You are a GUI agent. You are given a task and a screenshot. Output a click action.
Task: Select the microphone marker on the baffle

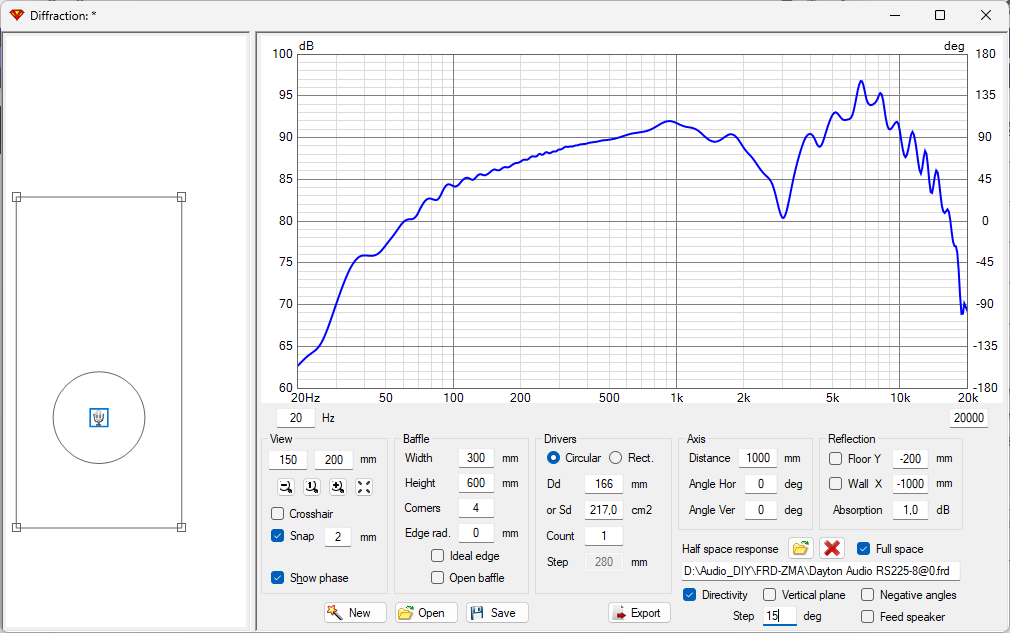[x=99, y=418]
